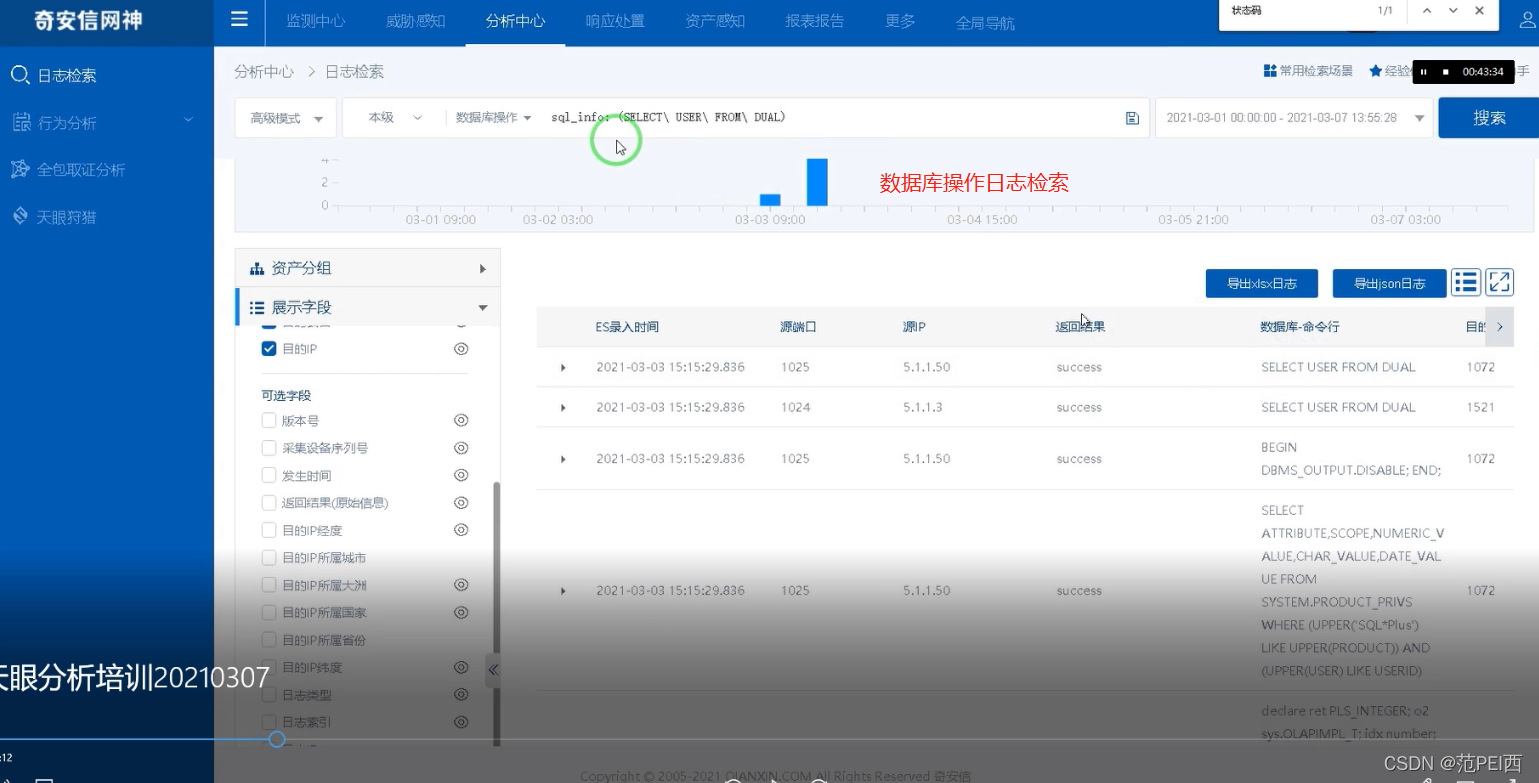
Task: Click the tallest blue histogram bar
Action: coord(817,182)
